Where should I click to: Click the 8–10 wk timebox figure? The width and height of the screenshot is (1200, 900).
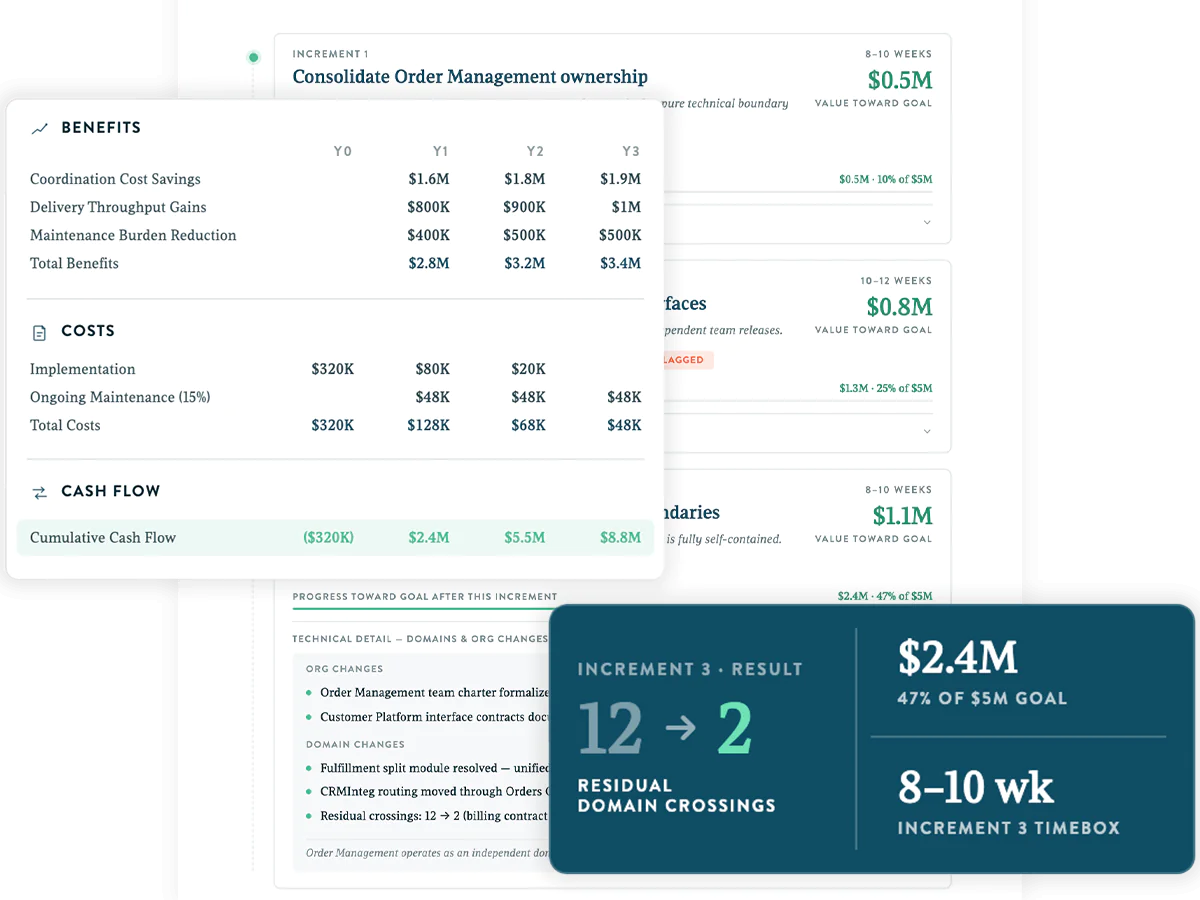click(976, 788)
